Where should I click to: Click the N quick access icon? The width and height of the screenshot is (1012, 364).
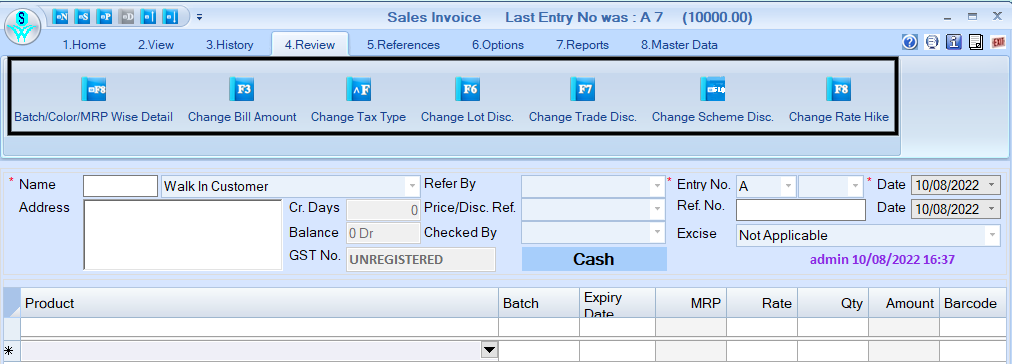point(61,17)
